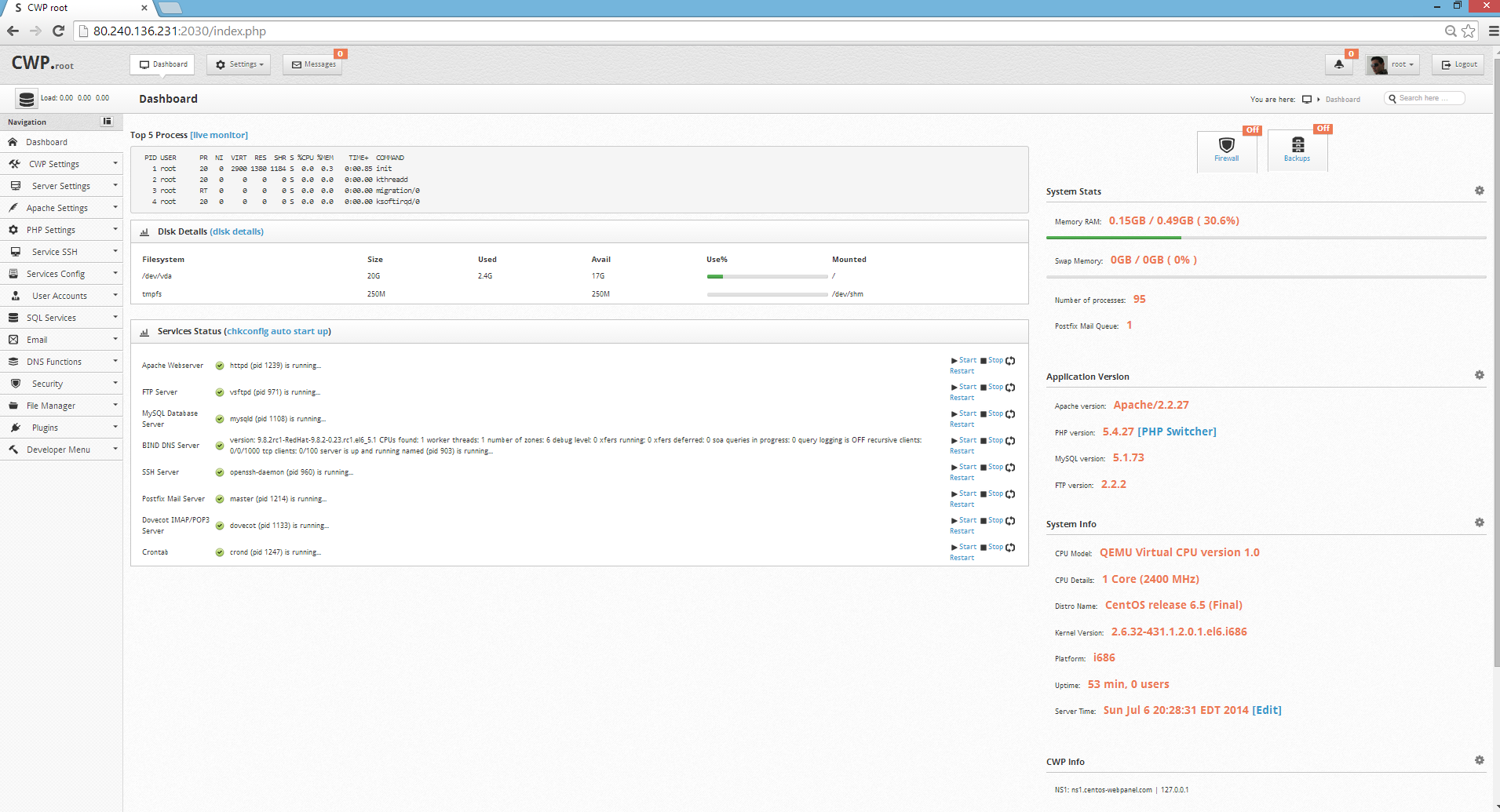Open File Manager sidebar menu
This screenshot has width=1500, height=812.
click(x=61, y=406)
